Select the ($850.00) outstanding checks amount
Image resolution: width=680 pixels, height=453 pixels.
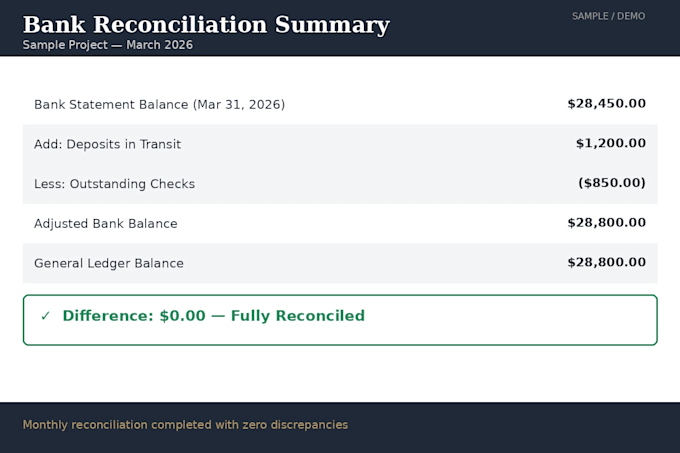[611, 183]
